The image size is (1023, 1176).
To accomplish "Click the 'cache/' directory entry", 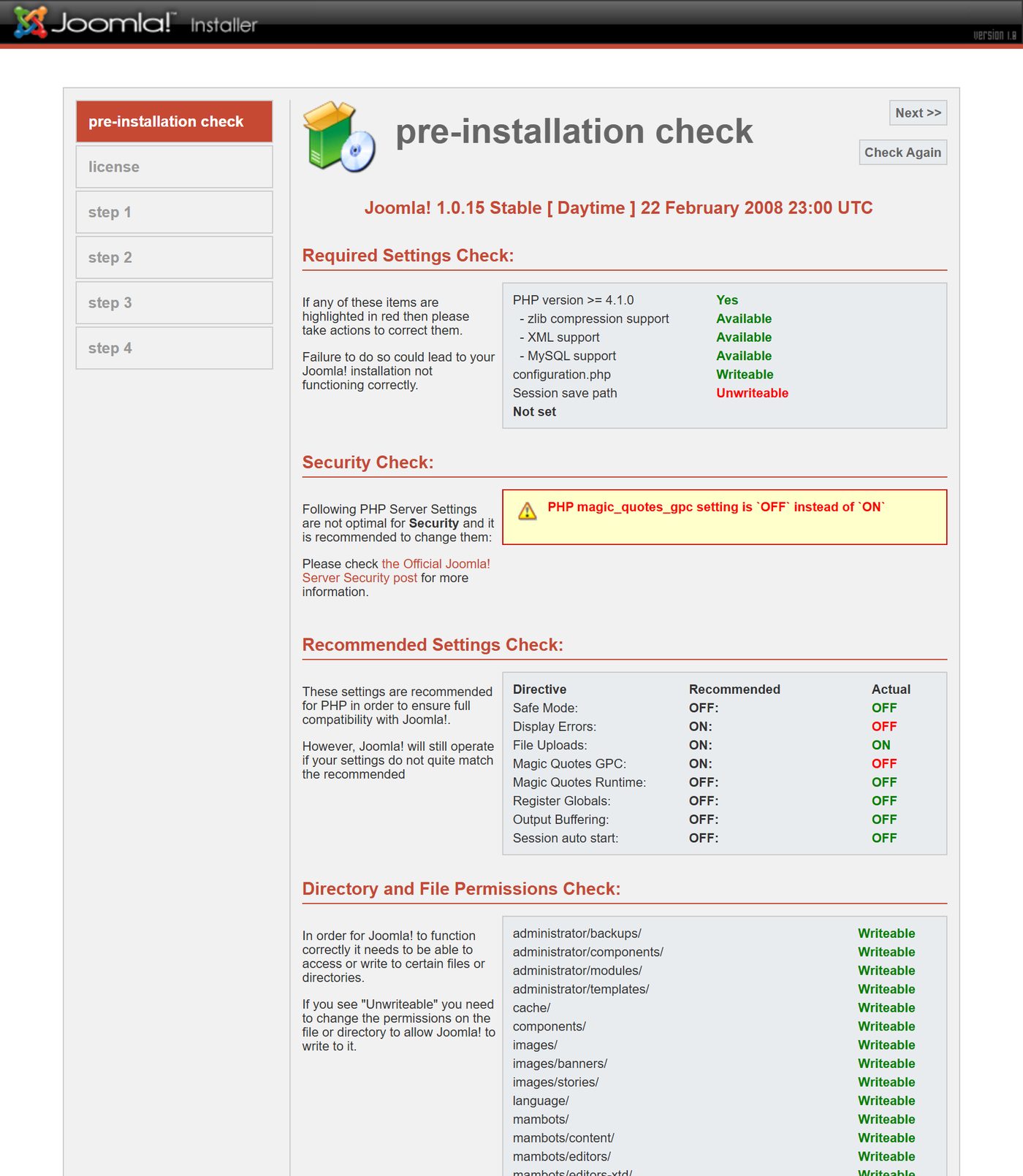I will [531, 1008].
